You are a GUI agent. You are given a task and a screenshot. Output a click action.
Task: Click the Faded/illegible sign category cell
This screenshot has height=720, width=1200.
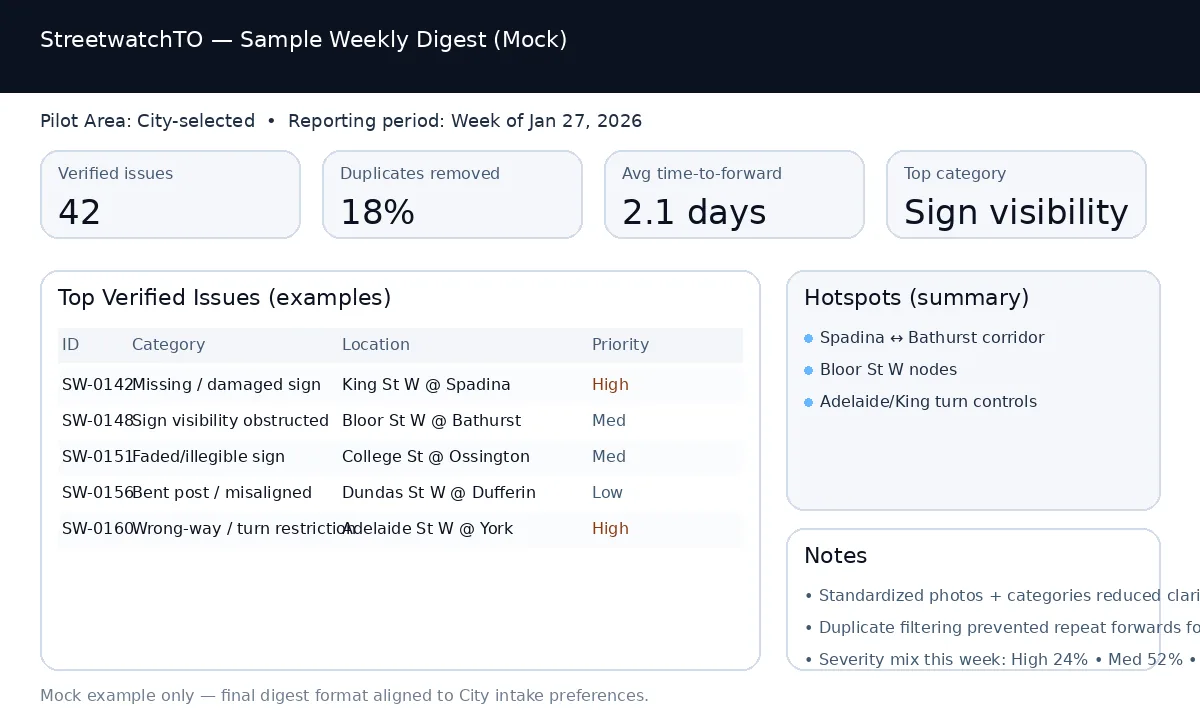tap(208, 456)
